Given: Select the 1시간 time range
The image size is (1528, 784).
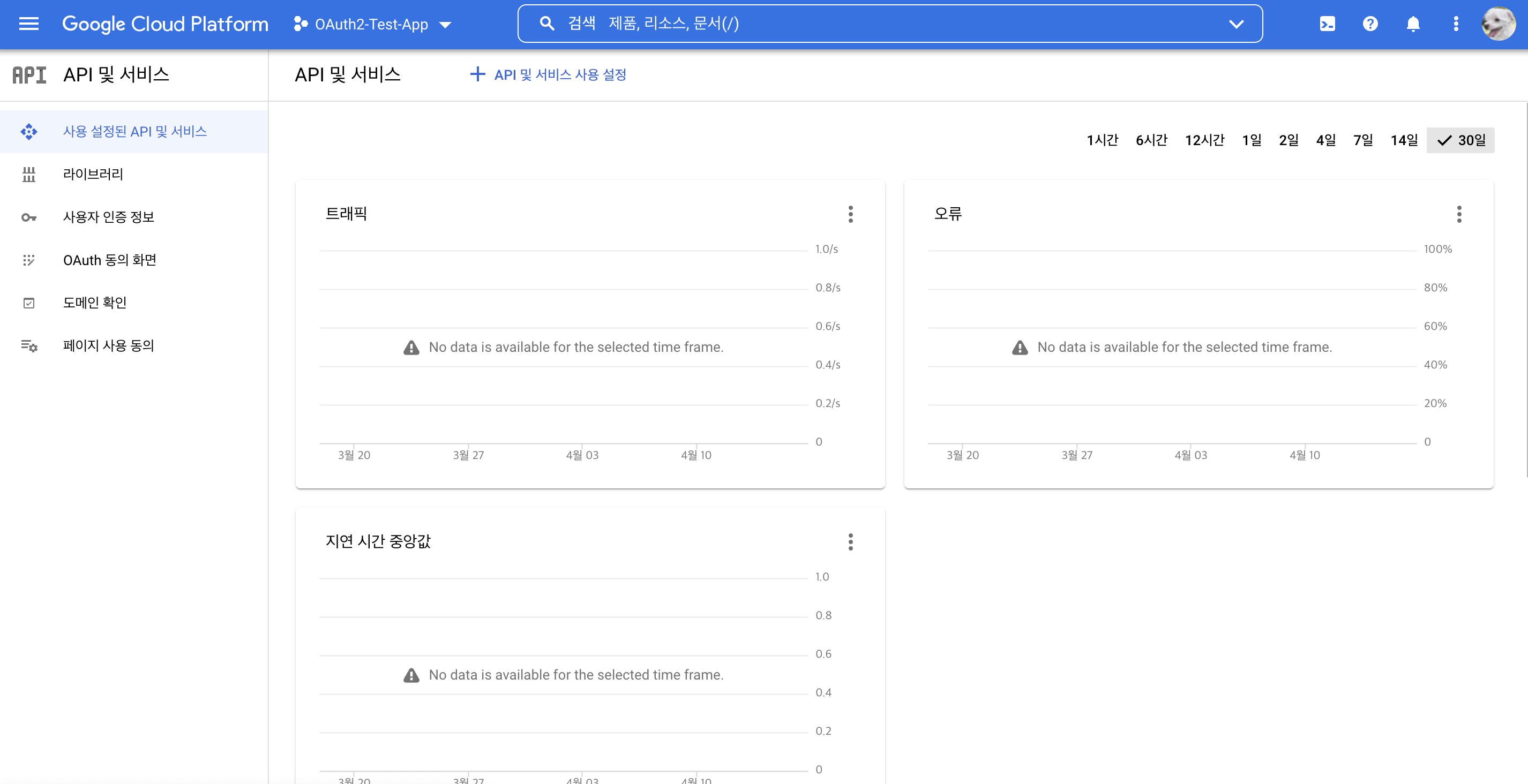Looking at the screenshot, I should tap(1102, 140).
